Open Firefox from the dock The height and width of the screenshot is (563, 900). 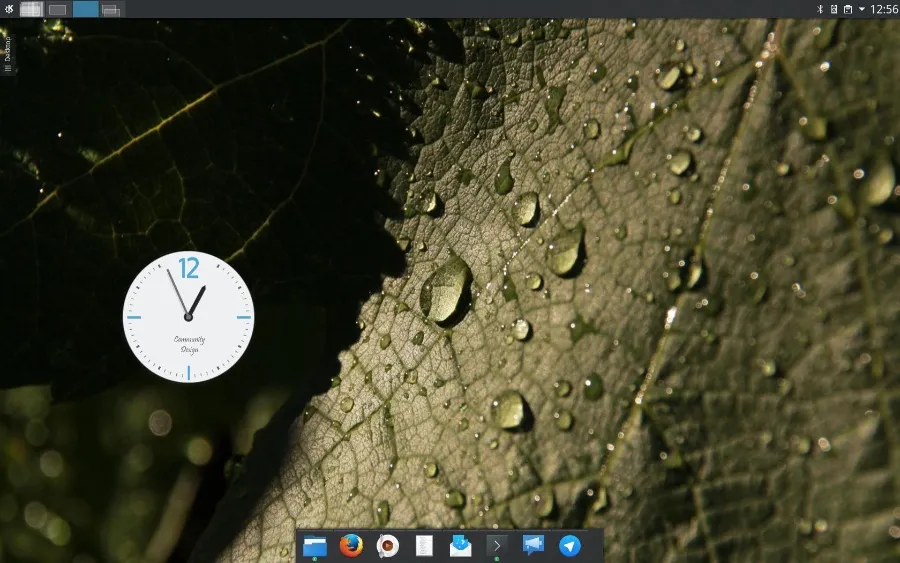350,545
